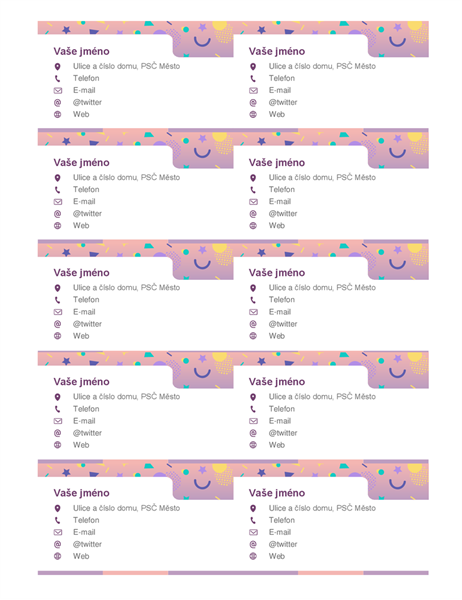Click the striped color bar at page bottom
Screen dimensions: 462x600
tap(233, 573)
